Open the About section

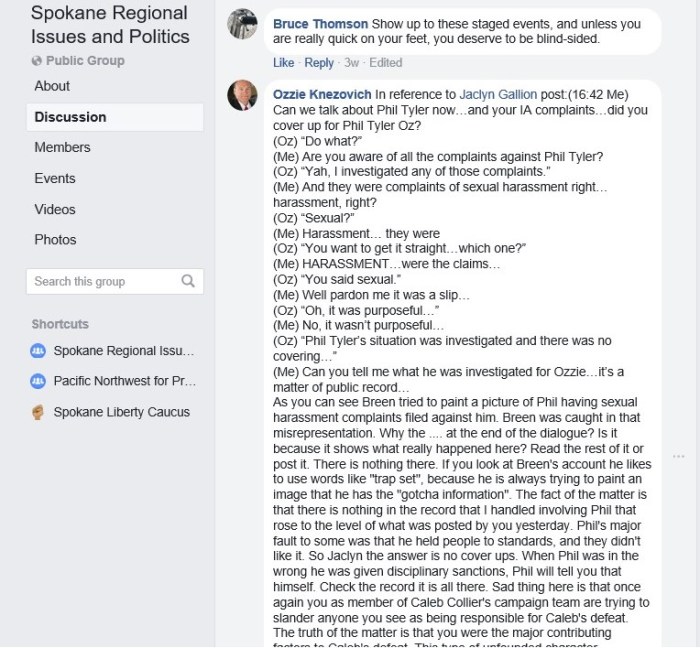point(52,86)
